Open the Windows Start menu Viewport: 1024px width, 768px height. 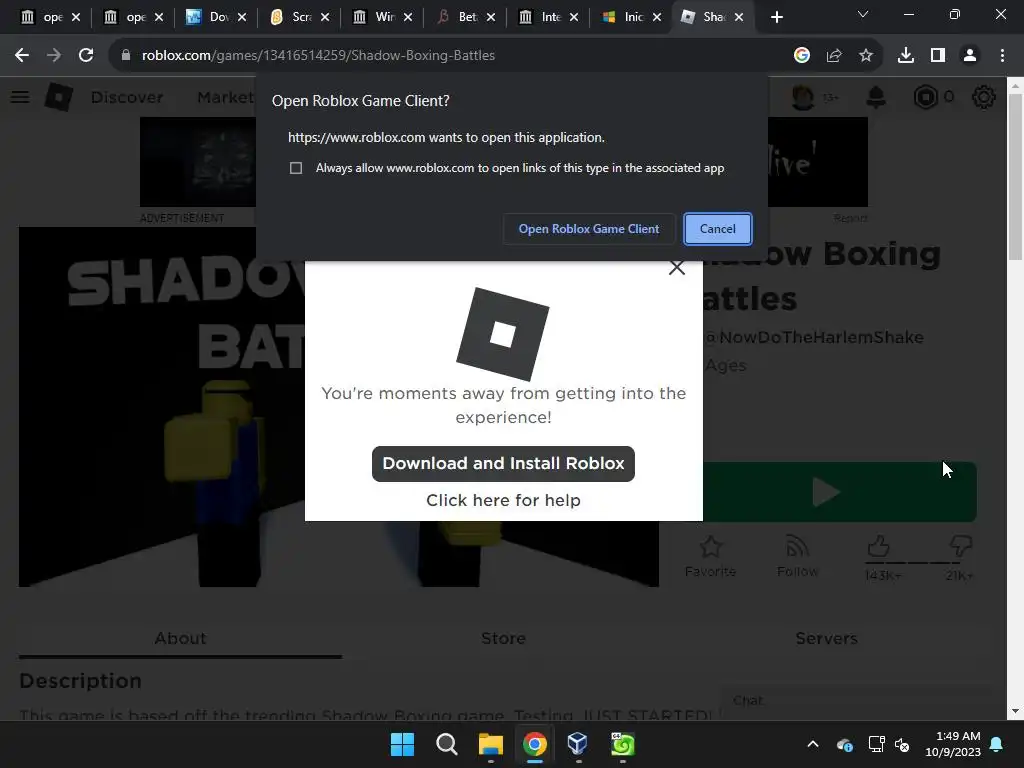pyautogui.click(x=402, y=744)
